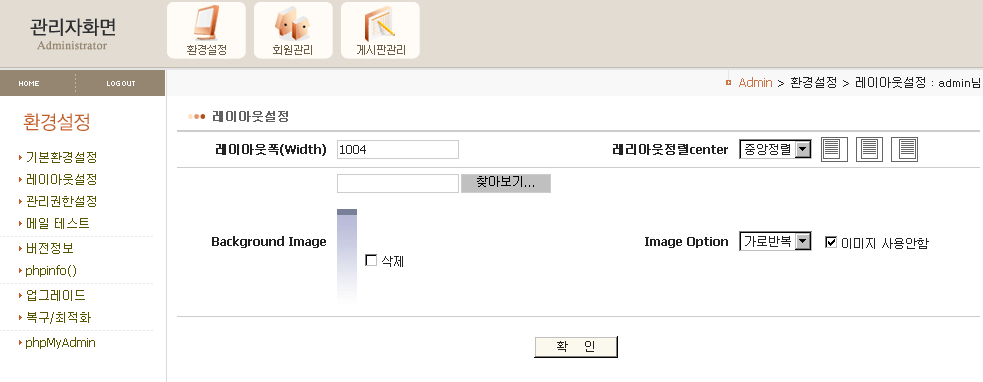
Task: Click the background image preview thumbnail
Action: click(x=347, y=256)
